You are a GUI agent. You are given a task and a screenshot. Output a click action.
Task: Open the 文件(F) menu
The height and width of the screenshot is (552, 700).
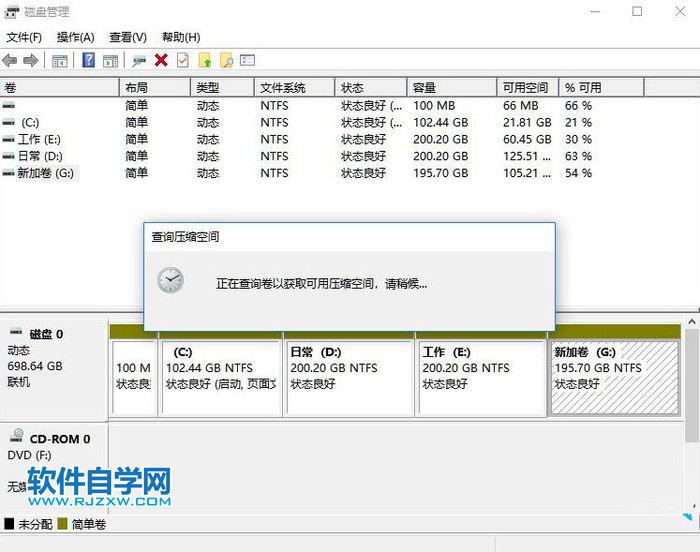[24, 37]
